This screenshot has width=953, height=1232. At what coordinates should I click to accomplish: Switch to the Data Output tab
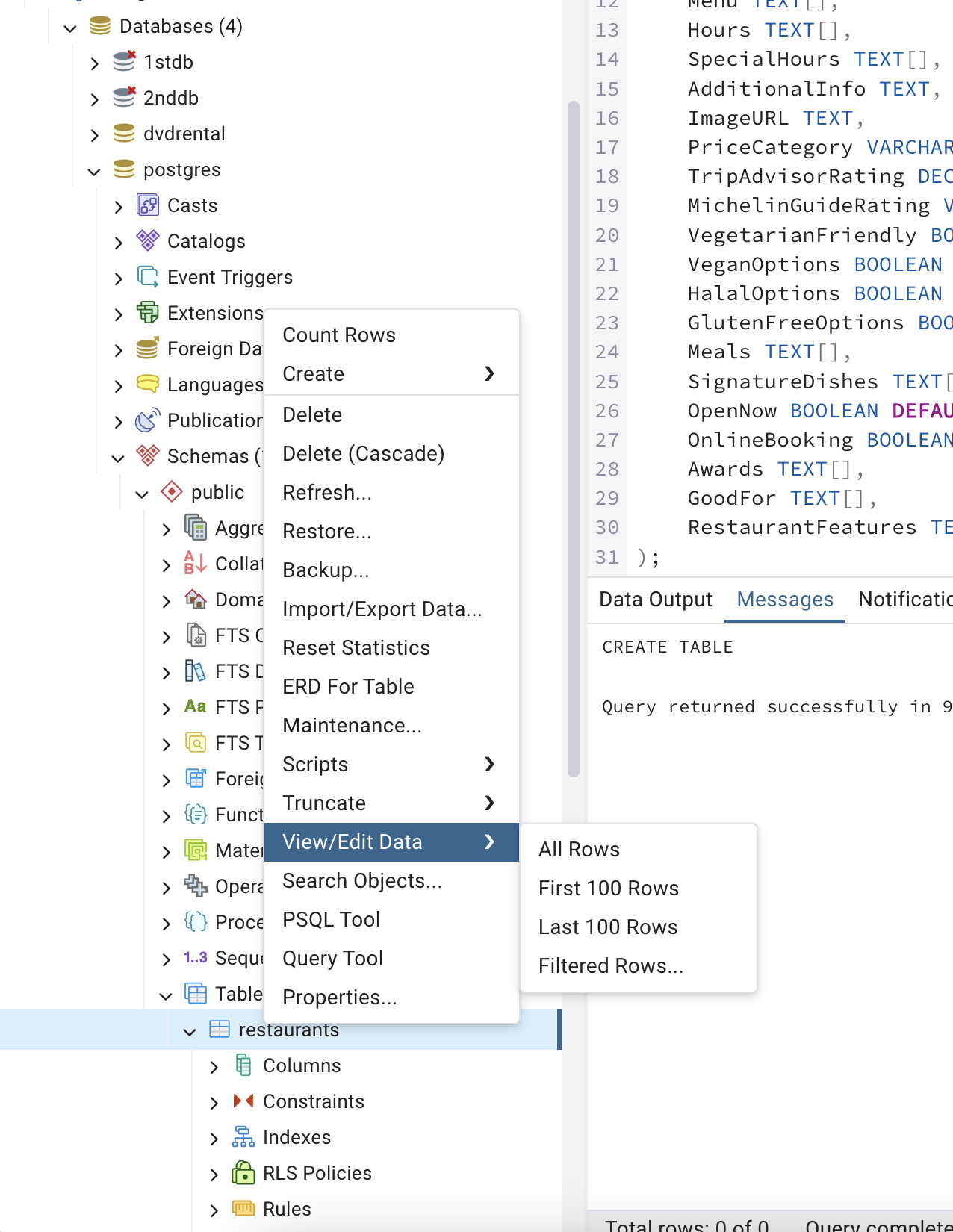click(655, 600)
